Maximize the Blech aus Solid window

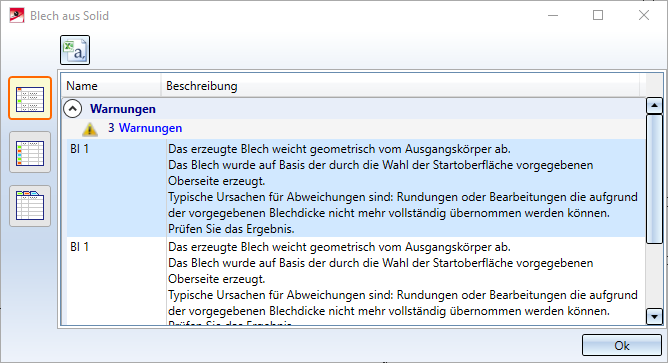[598, 15]
